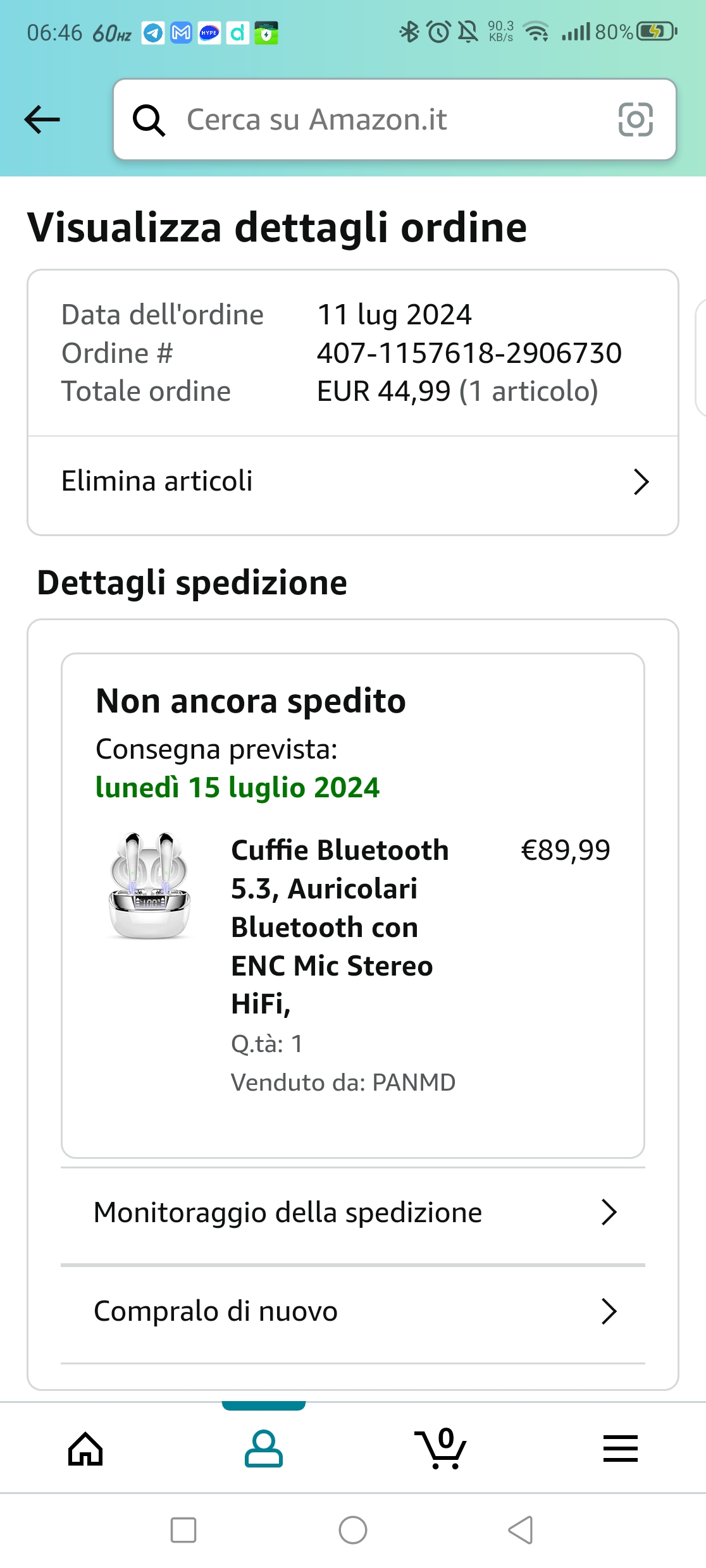Tap the Android back triangle button
Screen dimensions: 706x1568
click(x=521, y=1530)
